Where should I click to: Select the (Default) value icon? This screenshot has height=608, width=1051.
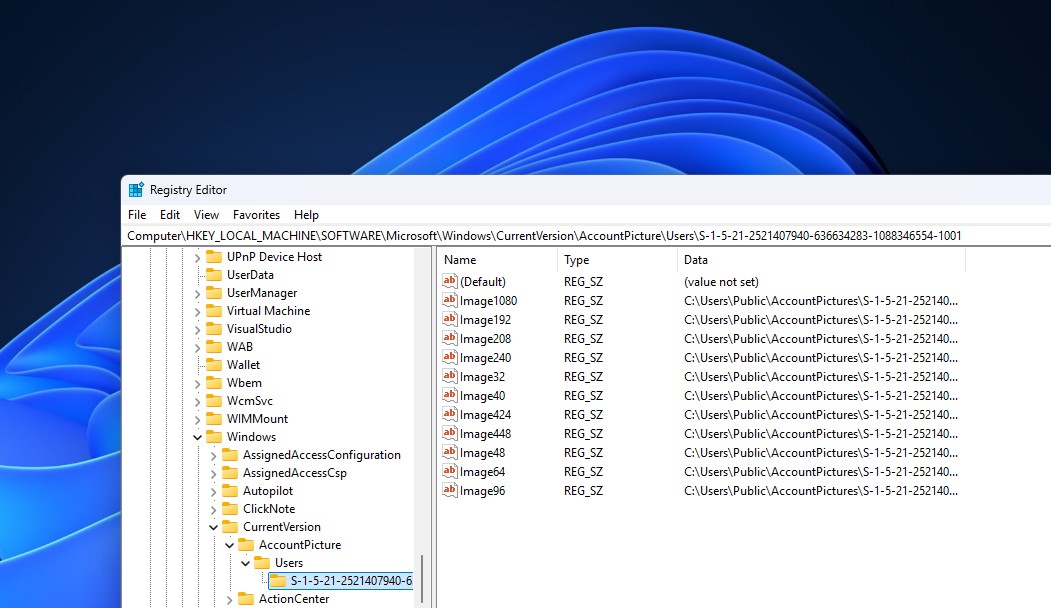pos(450,281)
